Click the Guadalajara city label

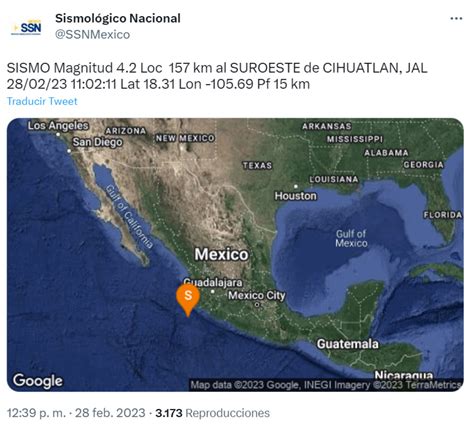[x=213, y=283]
